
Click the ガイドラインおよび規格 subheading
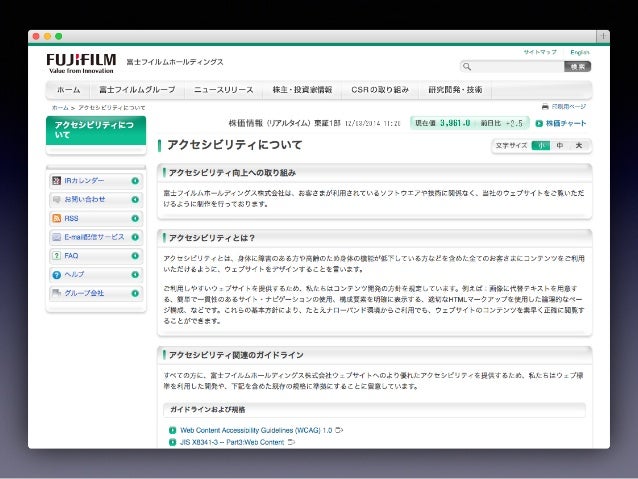(x=208, y=410)
